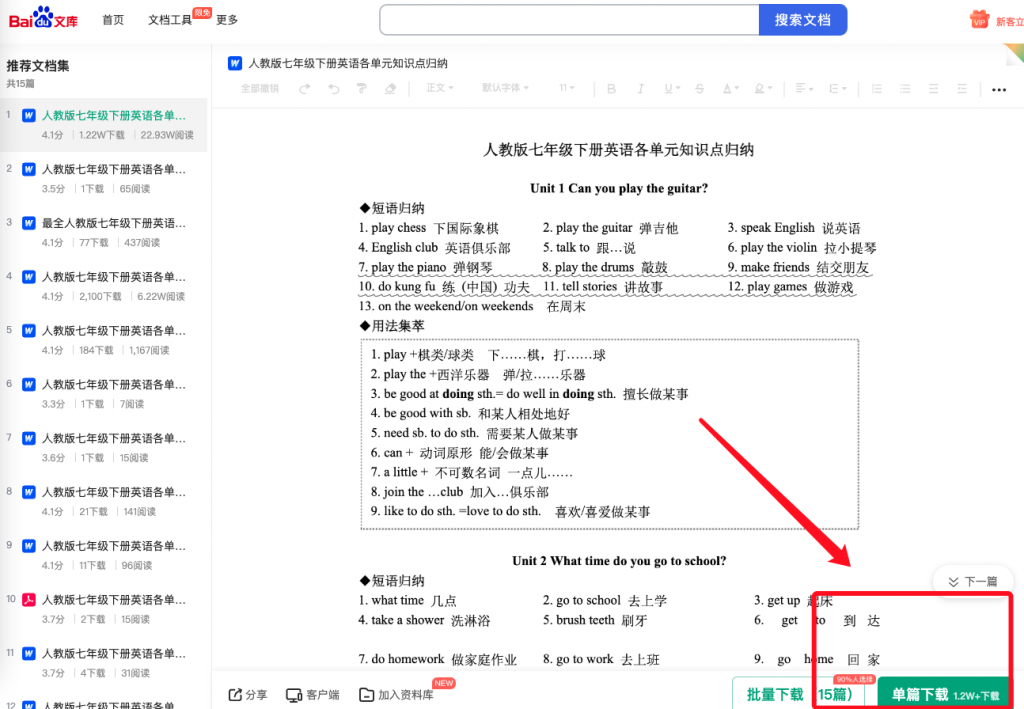
Task: Click the 加入资料库 folder icon
Action: tap(367, 695)
